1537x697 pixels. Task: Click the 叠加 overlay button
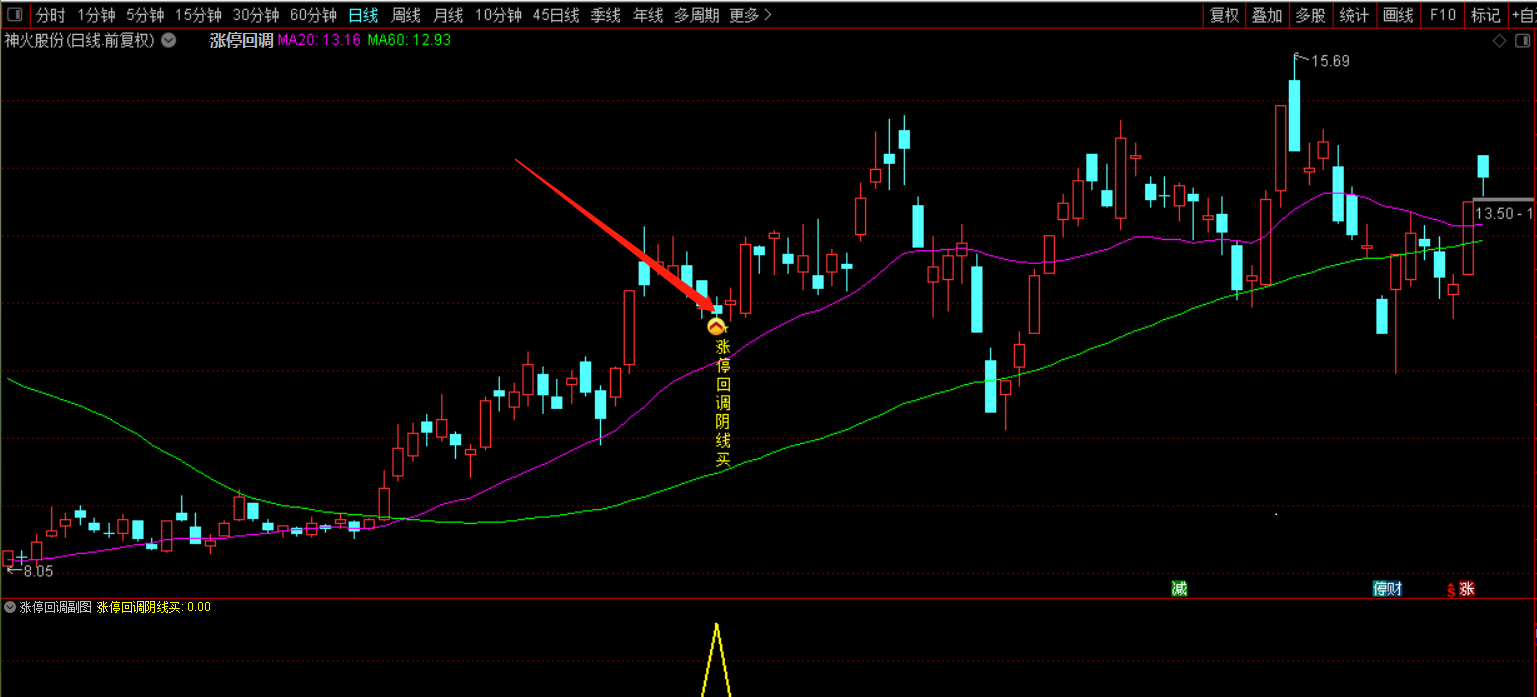(x=1268, y=15)
